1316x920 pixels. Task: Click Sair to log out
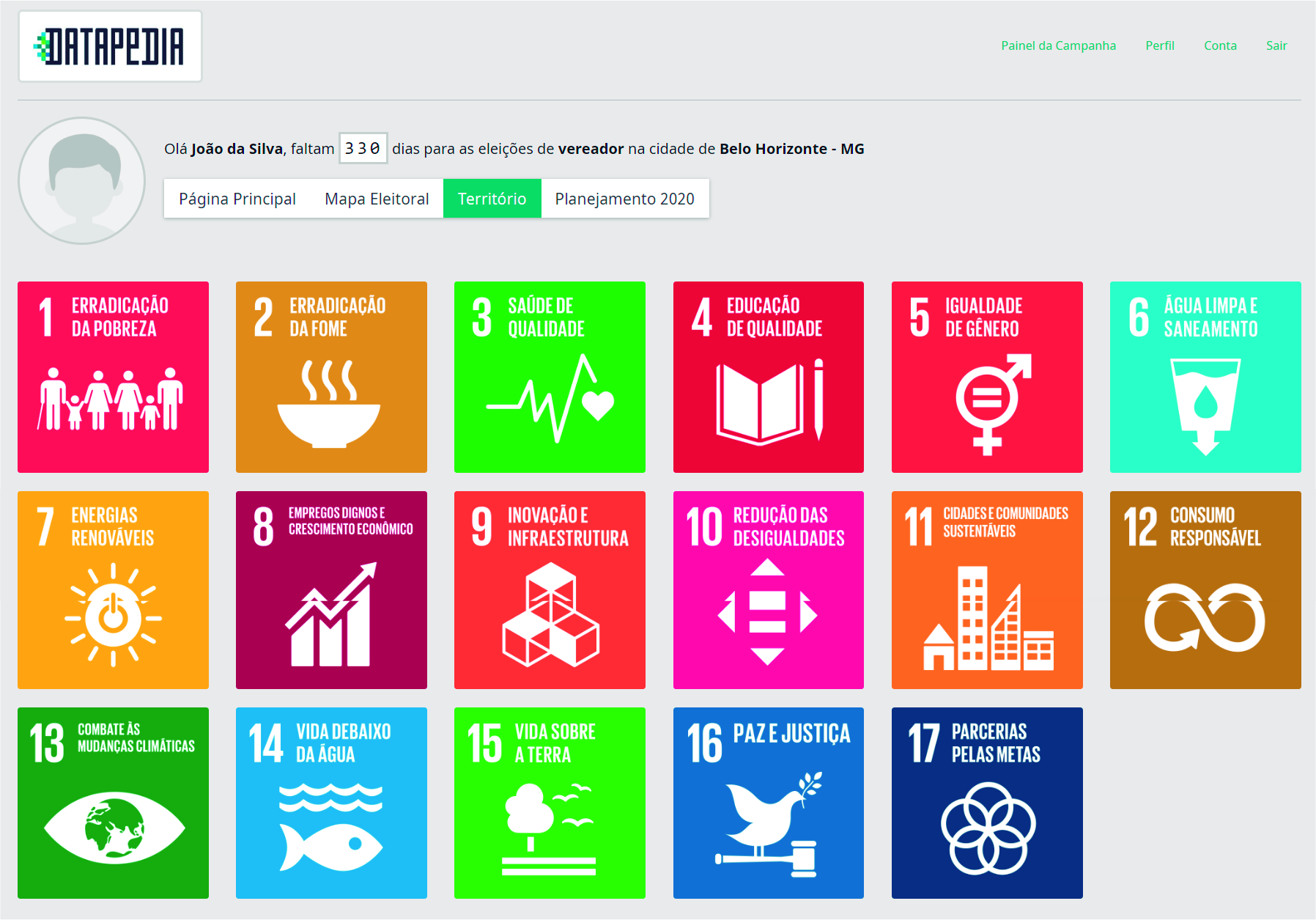pos(1276,45)
